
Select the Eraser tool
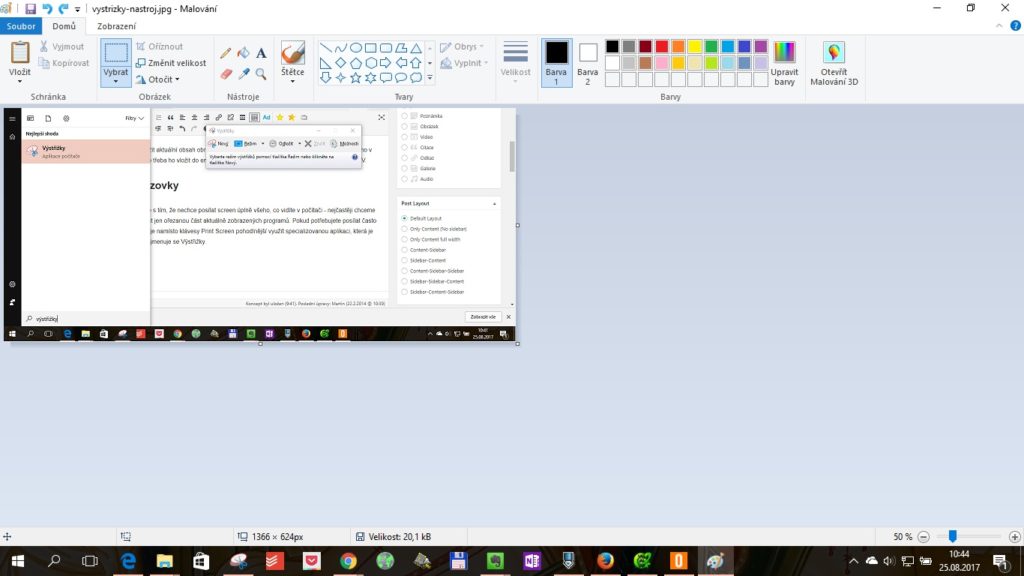tap(226, 74)
